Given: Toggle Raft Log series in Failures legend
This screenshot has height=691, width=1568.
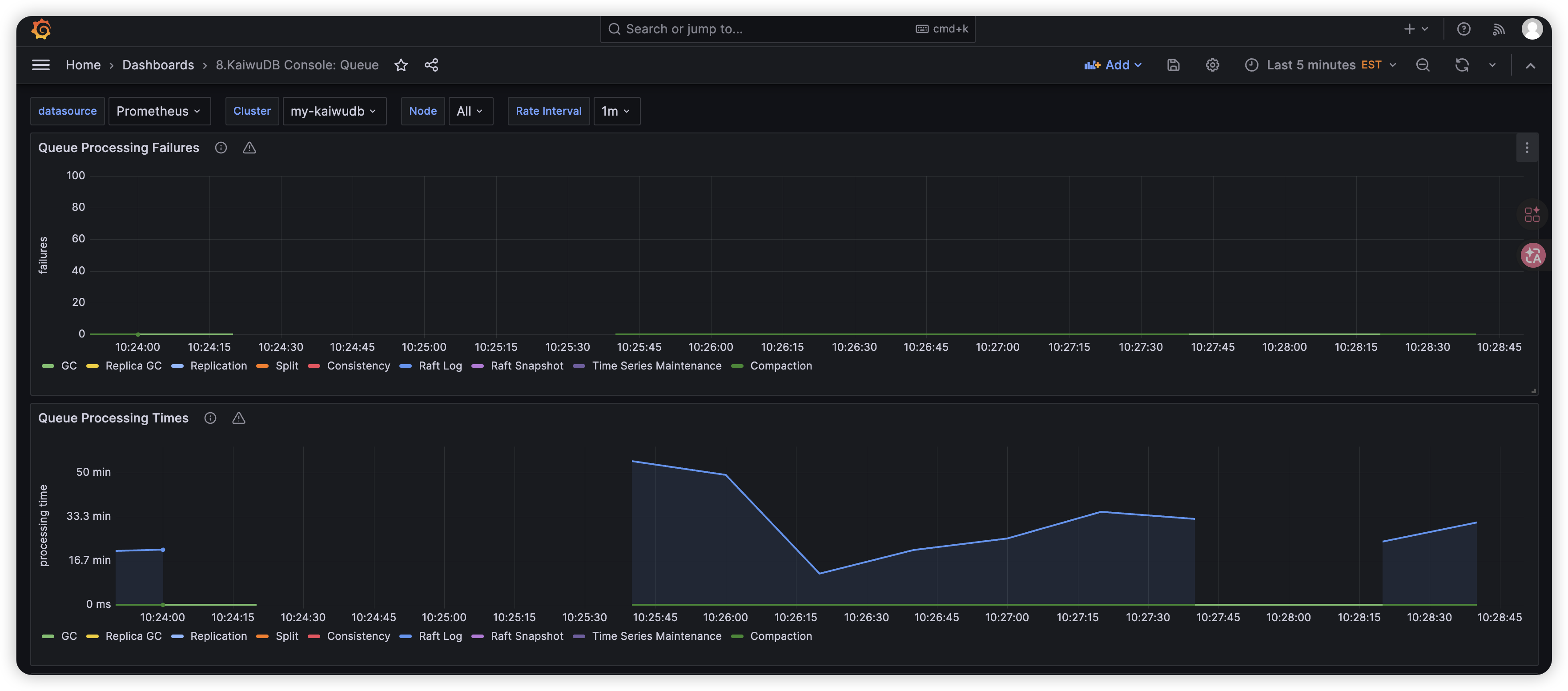Looking at the screenshot, I should click(x=439, y=366).
